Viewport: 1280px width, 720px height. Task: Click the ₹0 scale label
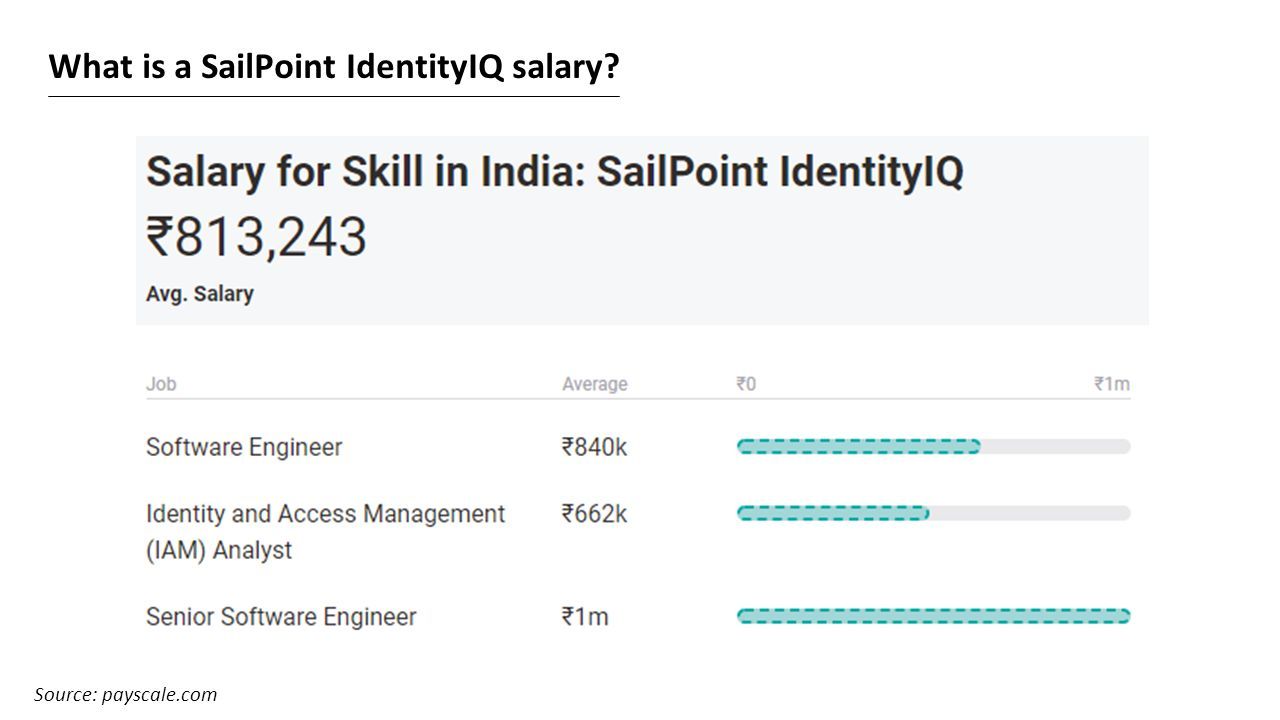coord(746,384)
